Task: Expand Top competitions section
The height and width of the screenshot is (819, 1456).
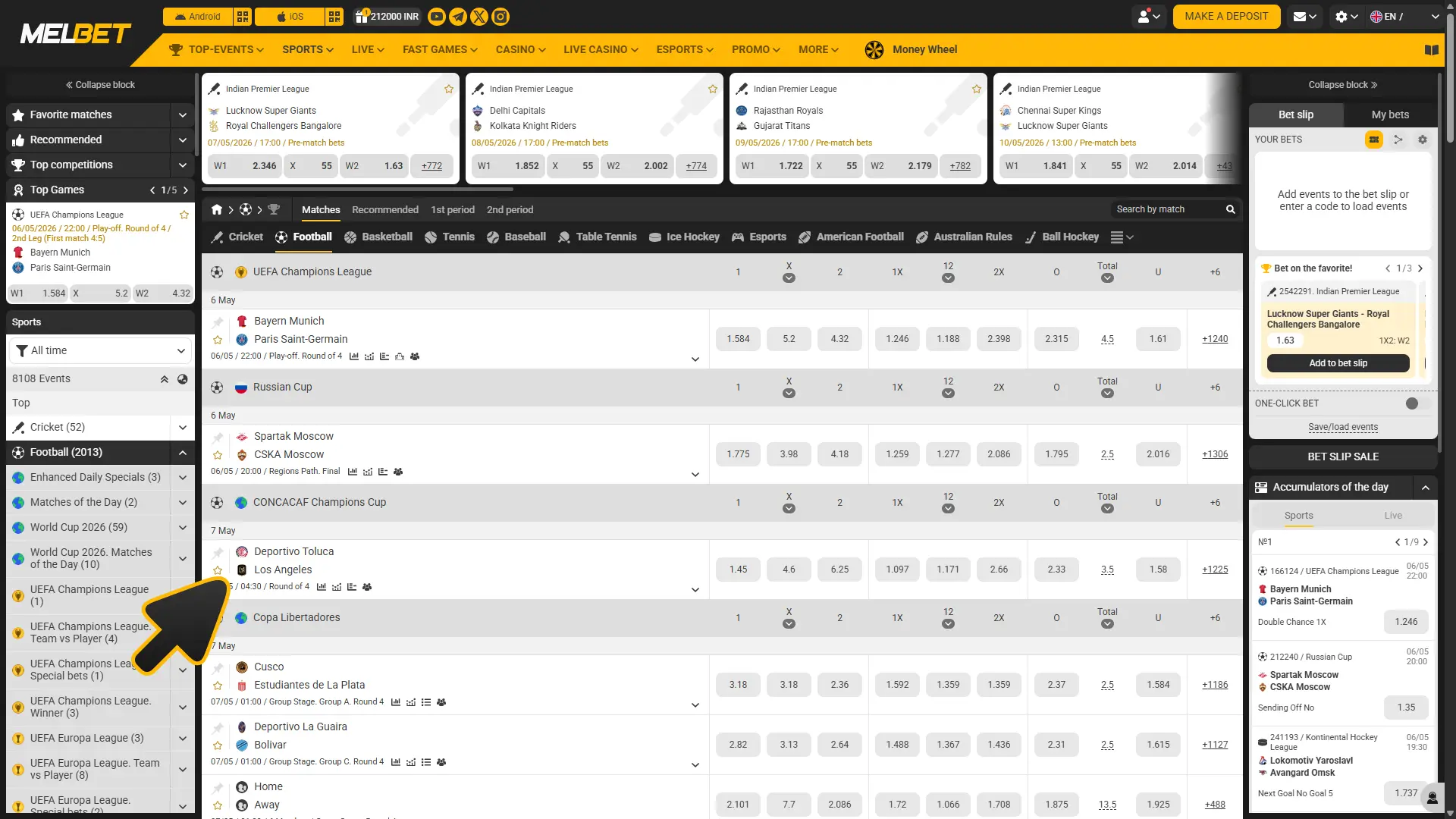Action: [x=183, y=165]
